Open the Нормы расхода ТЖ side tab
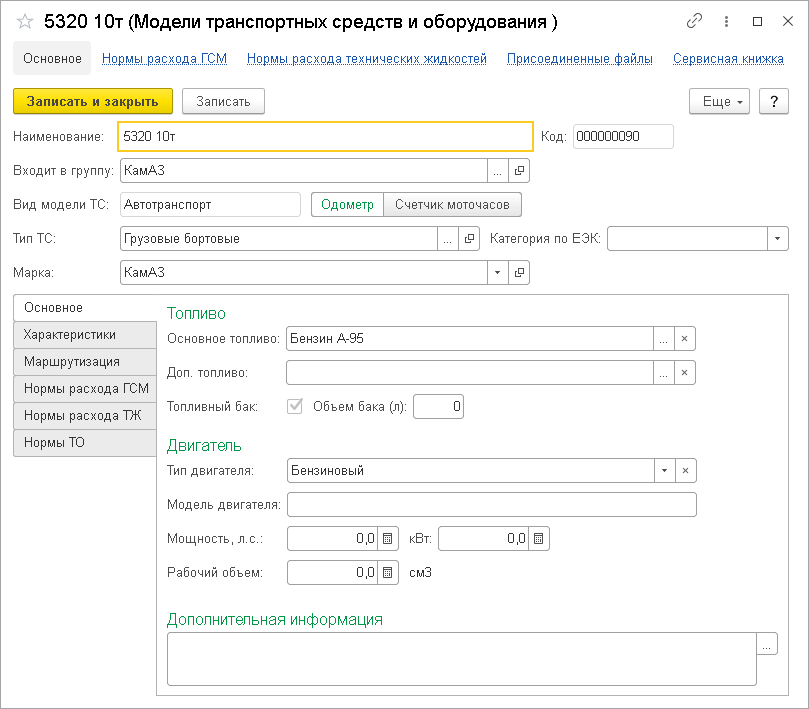Viewport: 809px width, 709px height. point(85,415)
